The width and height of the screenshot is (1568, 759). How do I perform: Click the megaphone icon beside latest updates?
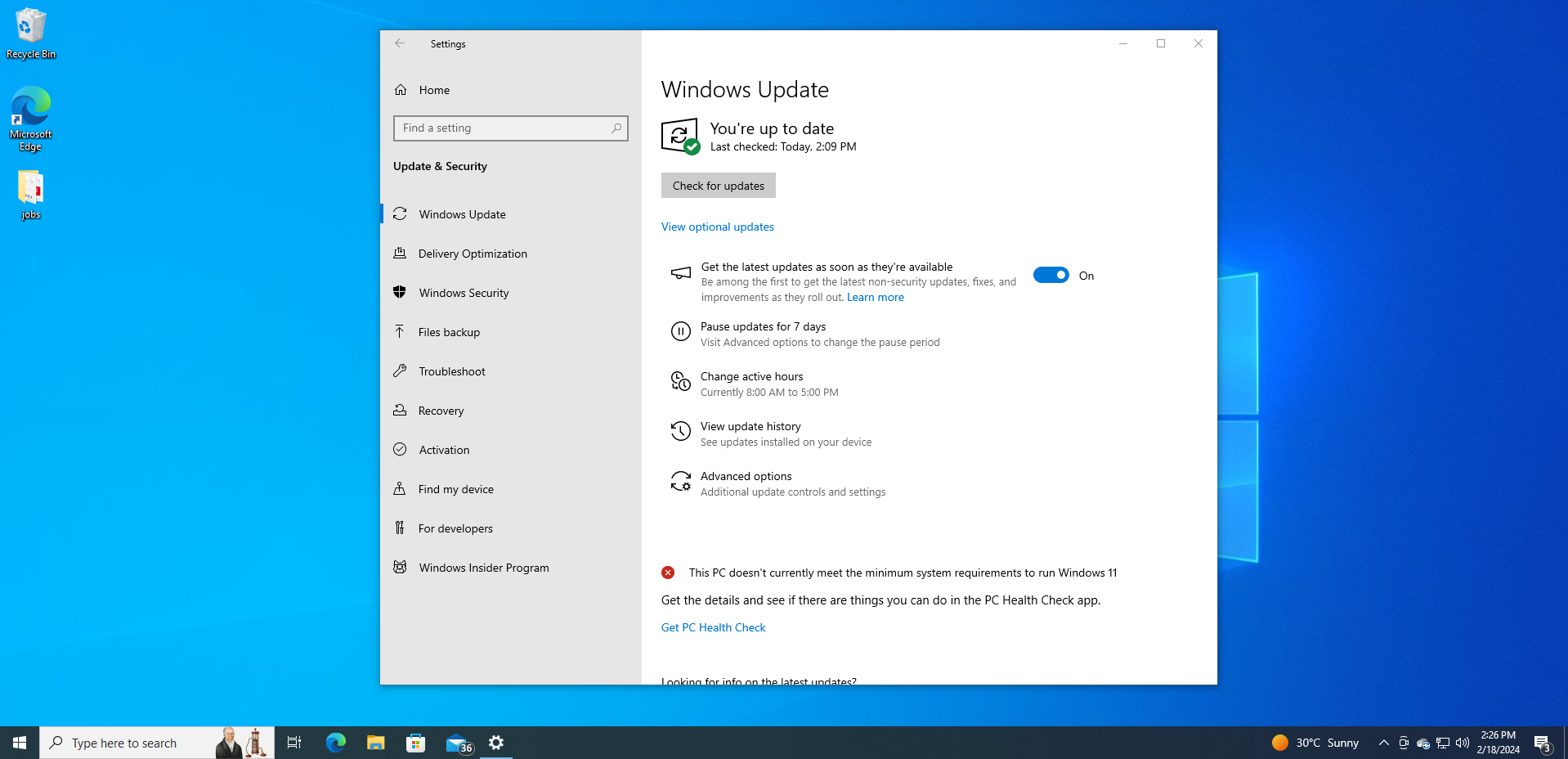681,273
